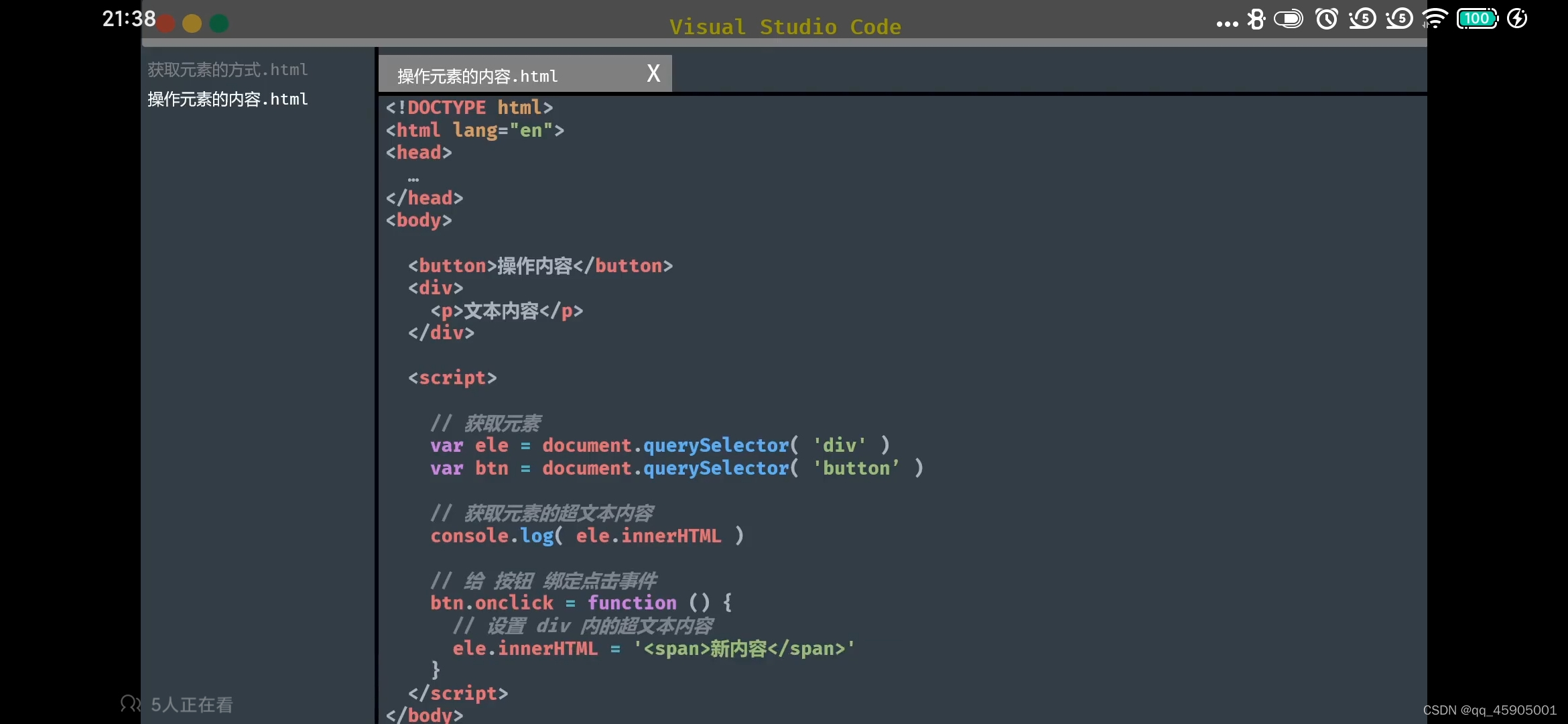Click the 5人正在看 viewer count text
This screenshot has width=1568, height=724.
(x=192, y=705)
